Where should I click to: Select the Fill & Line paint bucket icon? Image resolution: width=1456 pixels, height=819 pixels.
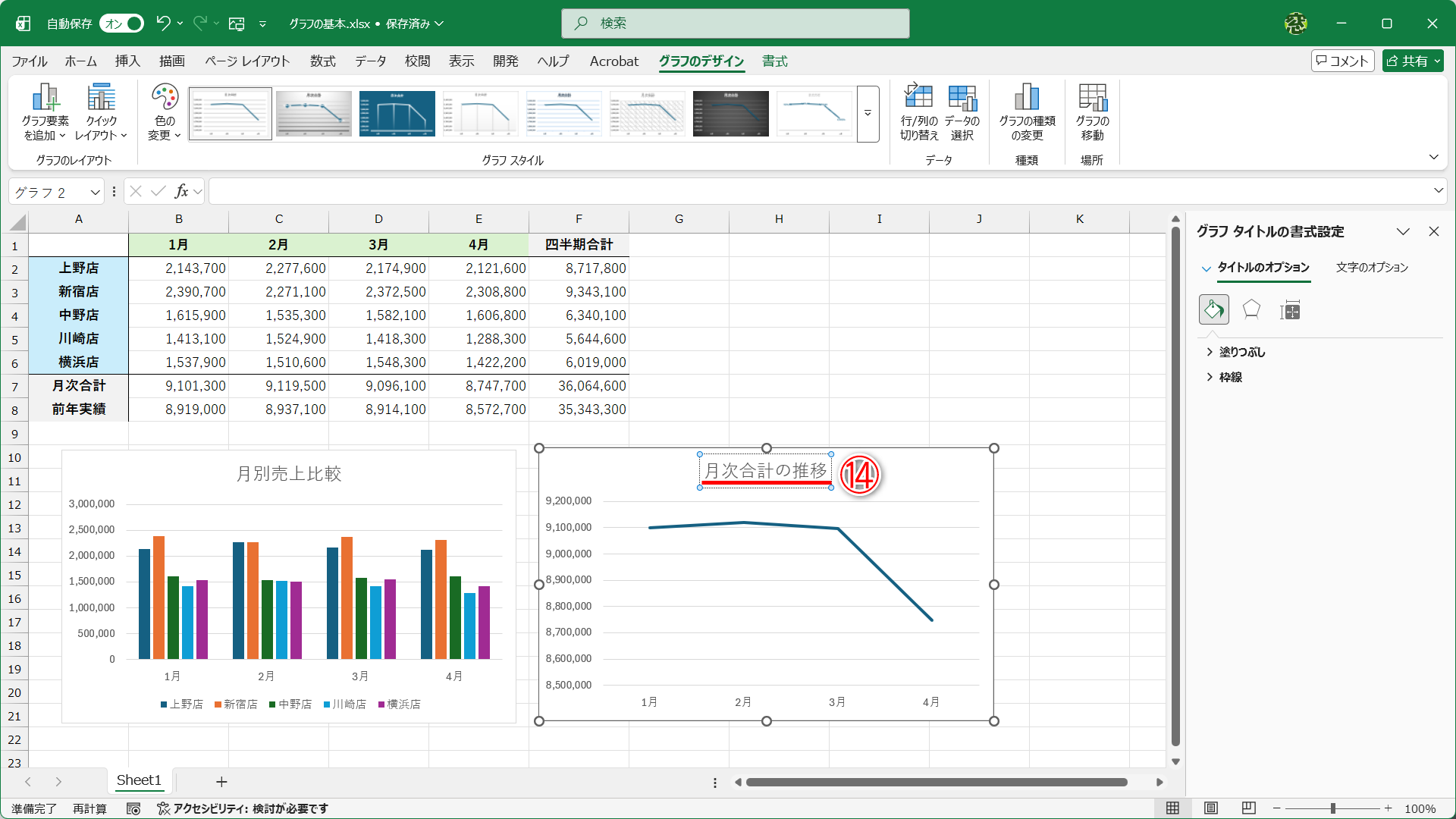point(1213,309)
